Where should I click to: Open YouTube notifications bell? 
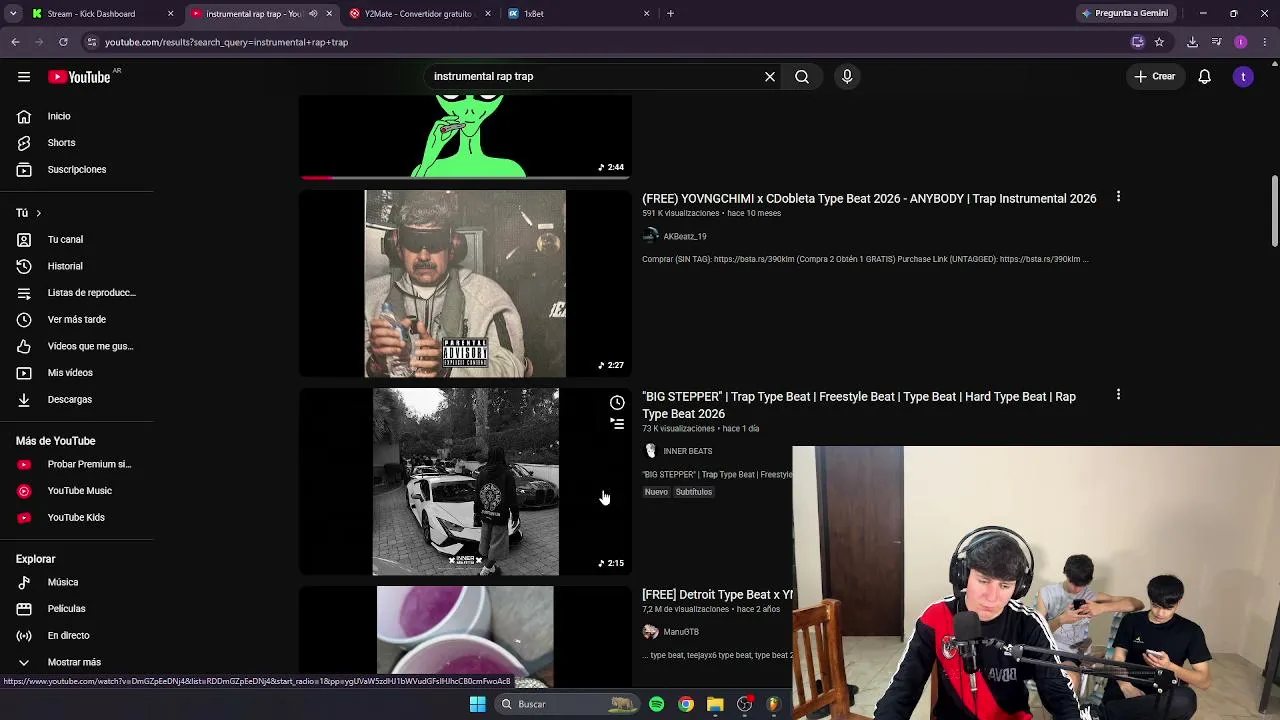coord(1205,76)
